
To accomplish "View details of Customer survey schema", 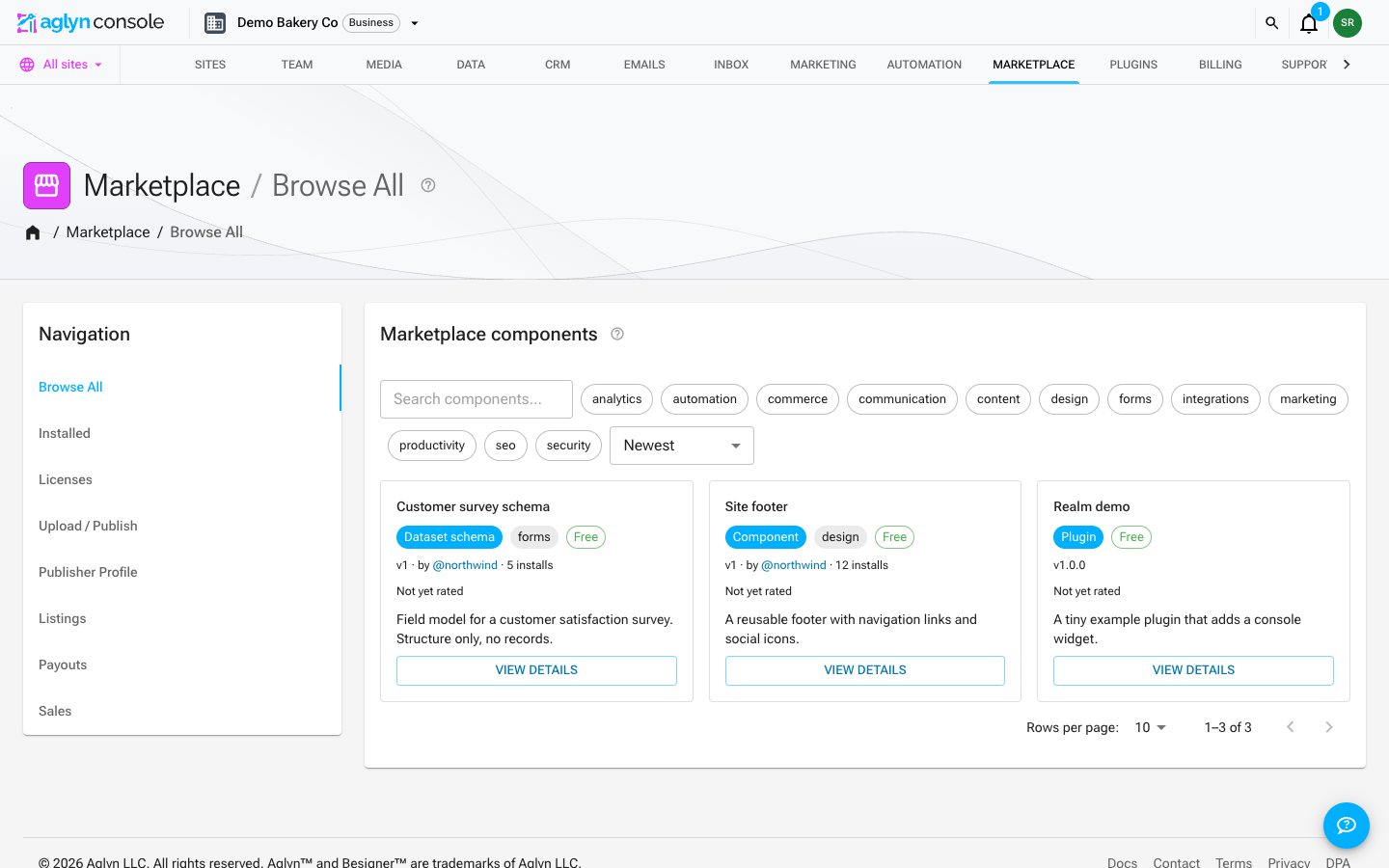I will [x=536, y=670].
